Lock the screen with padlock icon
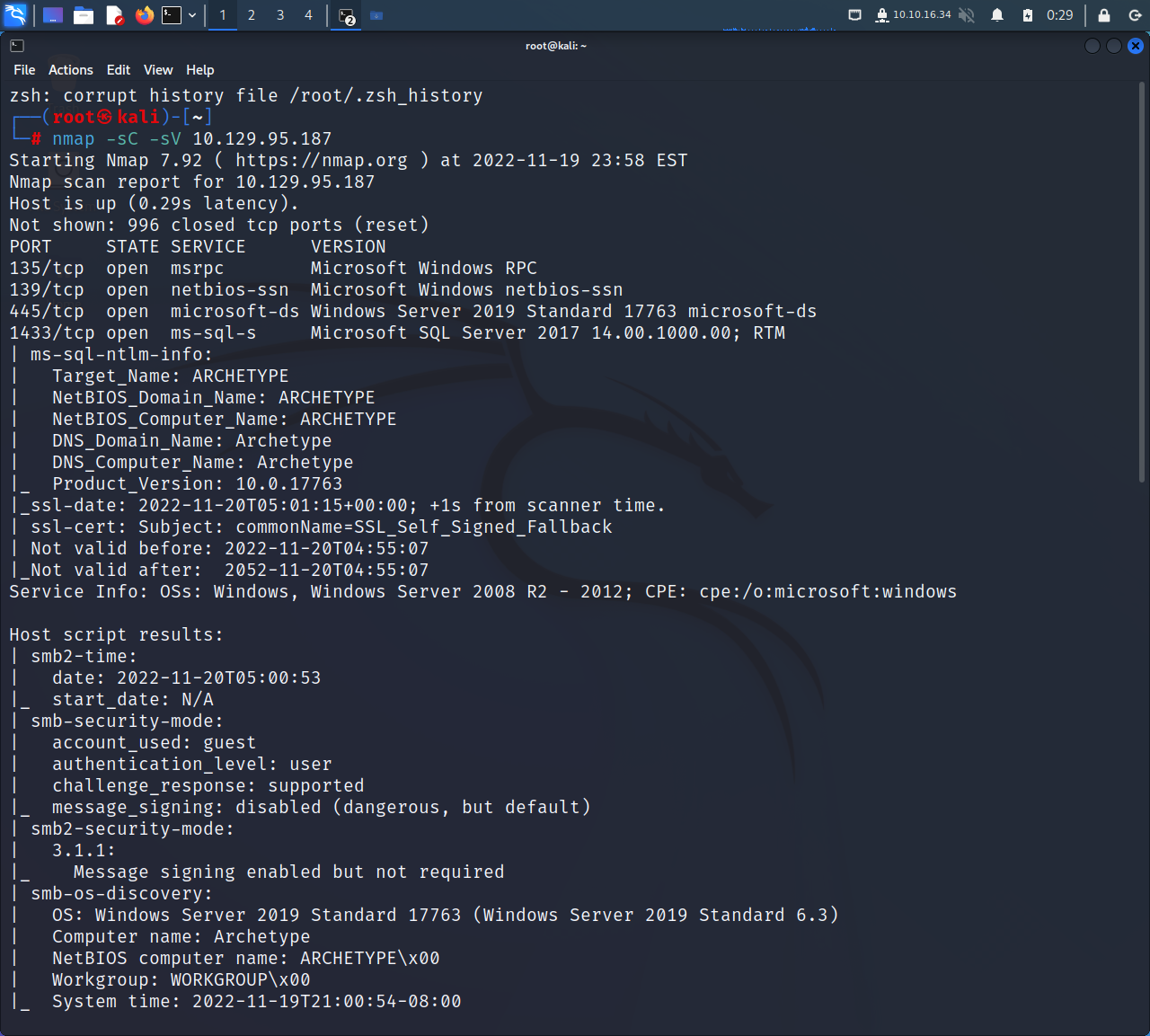Viewport: 1150px width, 1036px height. coord(1104,15)
